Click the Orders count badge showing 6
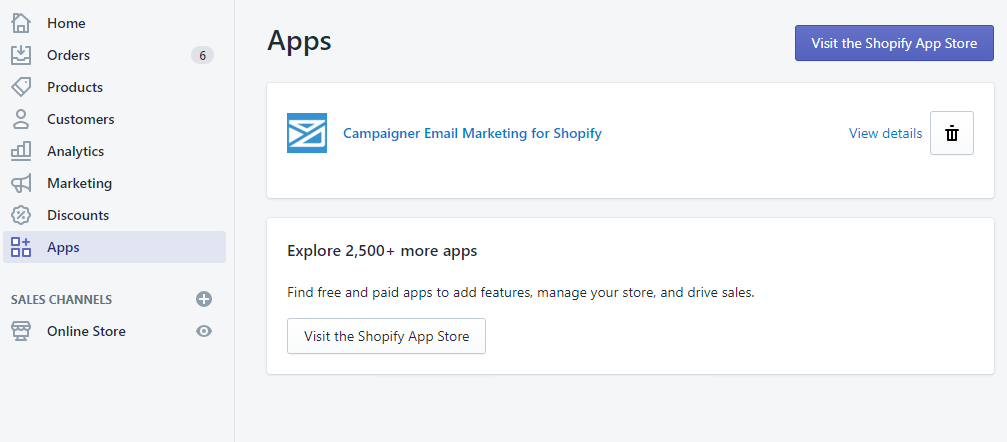 202,55
